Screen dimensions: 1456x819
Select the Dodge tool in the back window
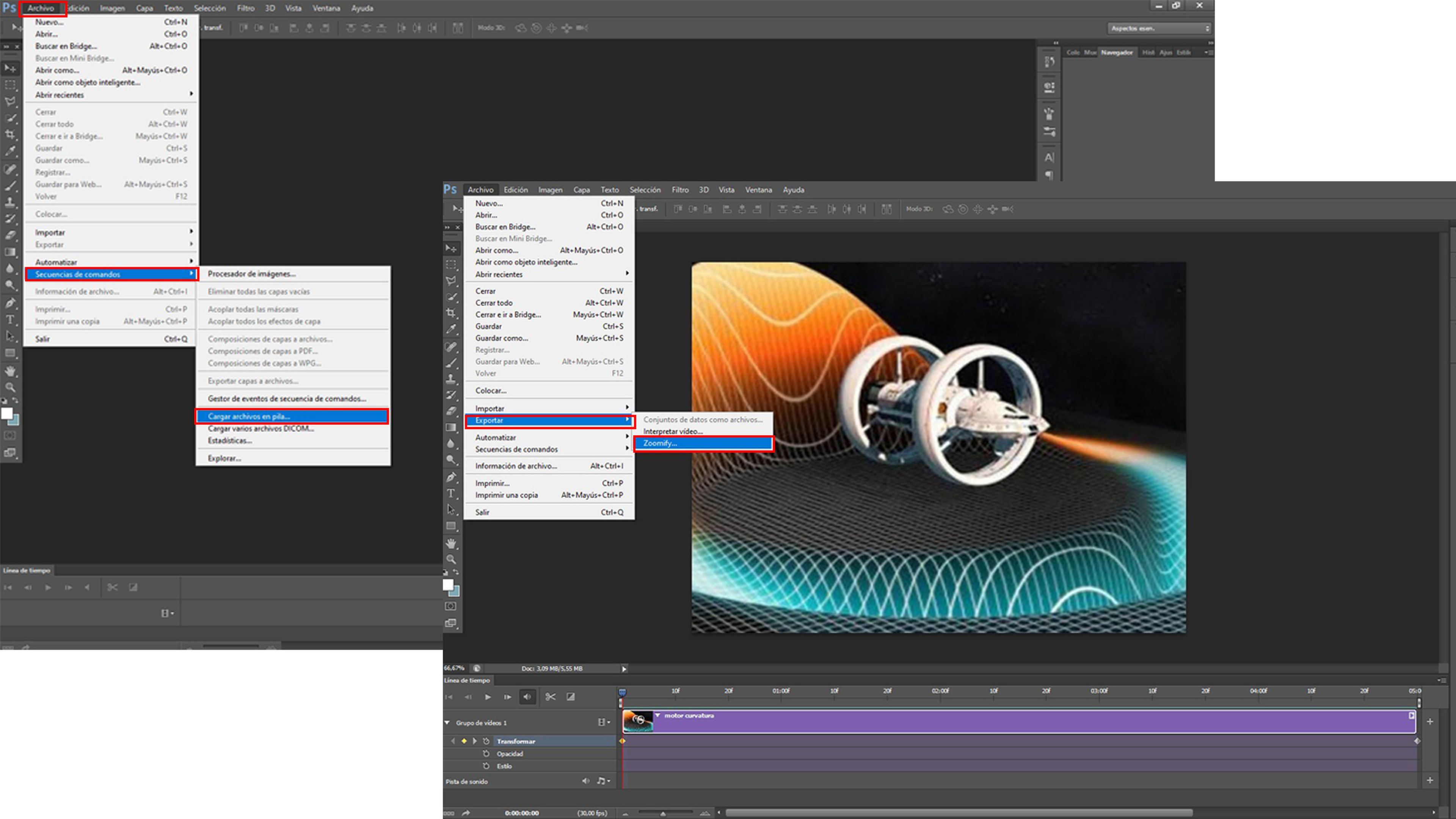pos(10,285)
